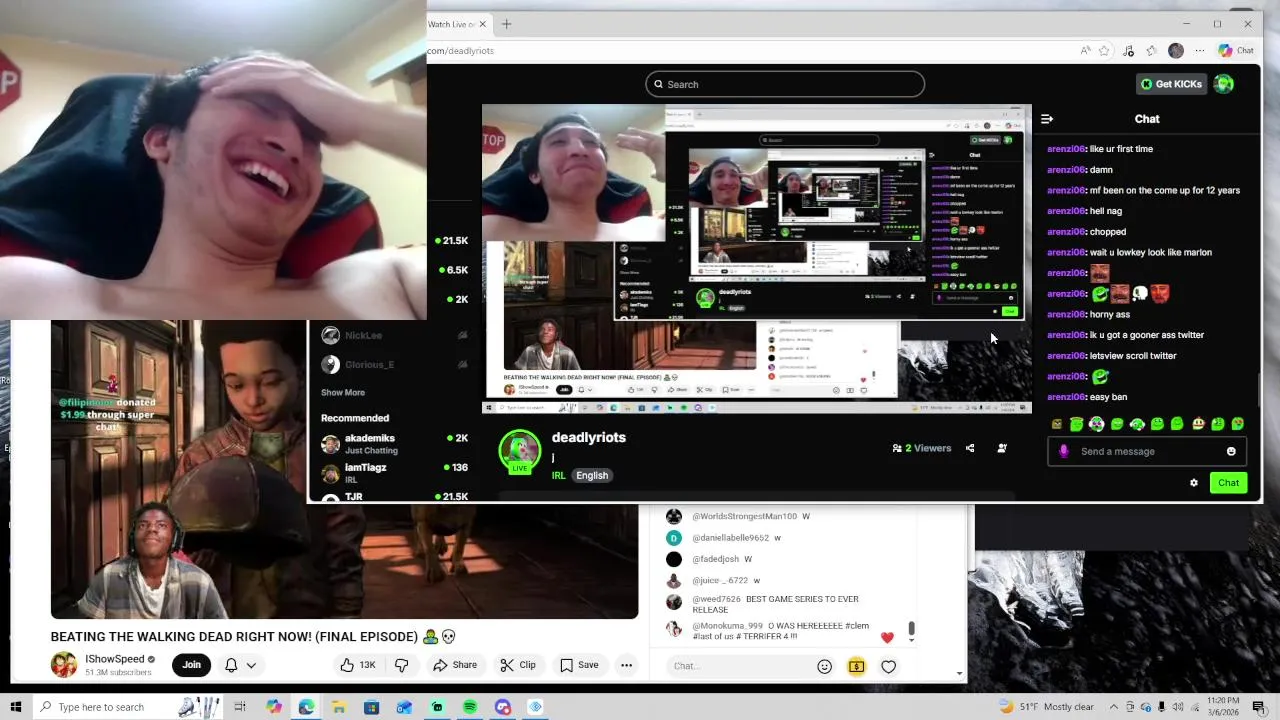Send a heart reaction in YouTube chat
Screen dimensions: 1280x720
click(x=888, y=667)
